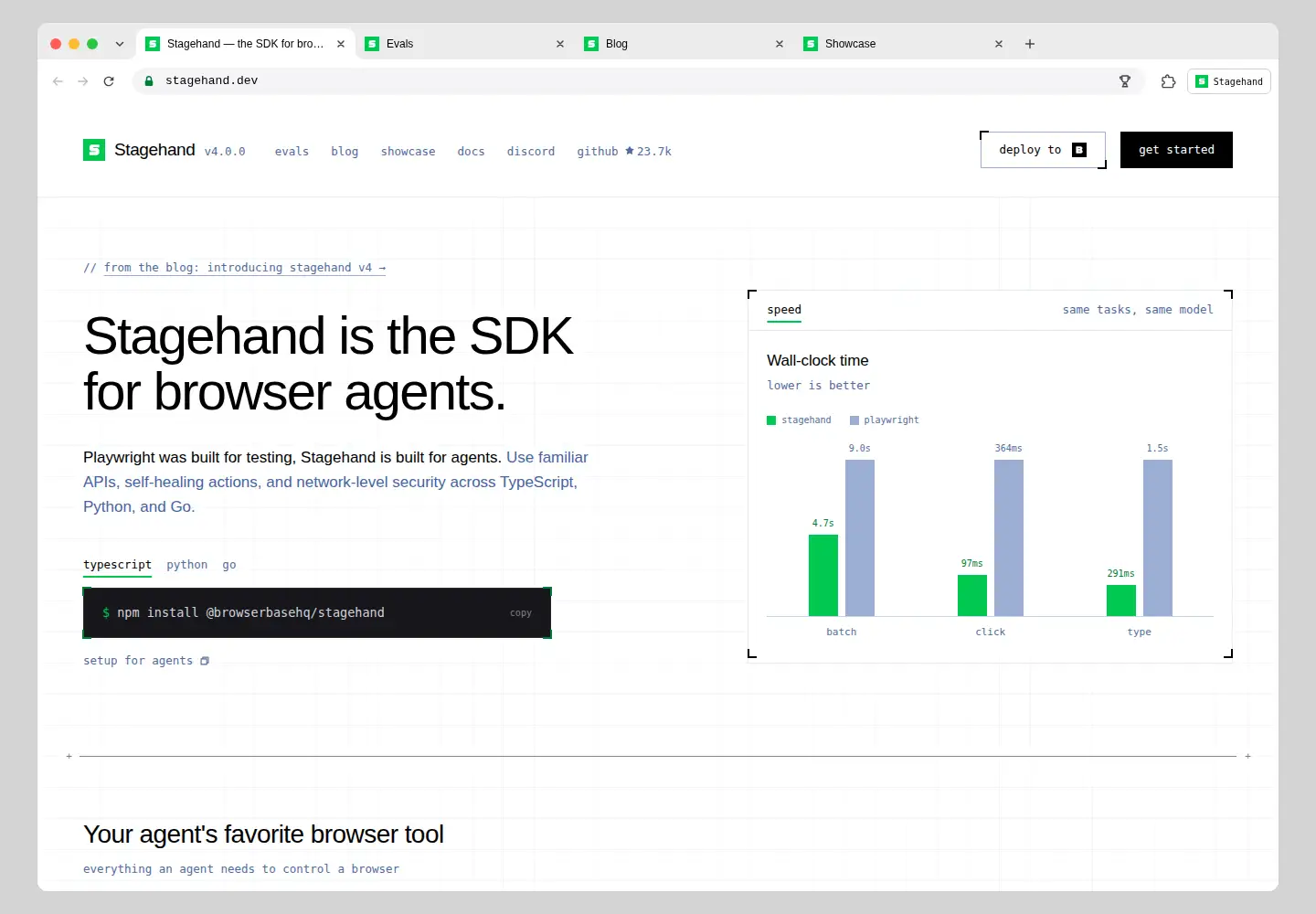The image size is (1316, 914).
Task: Click the browser forward arrow
Action: pos(83,81)
